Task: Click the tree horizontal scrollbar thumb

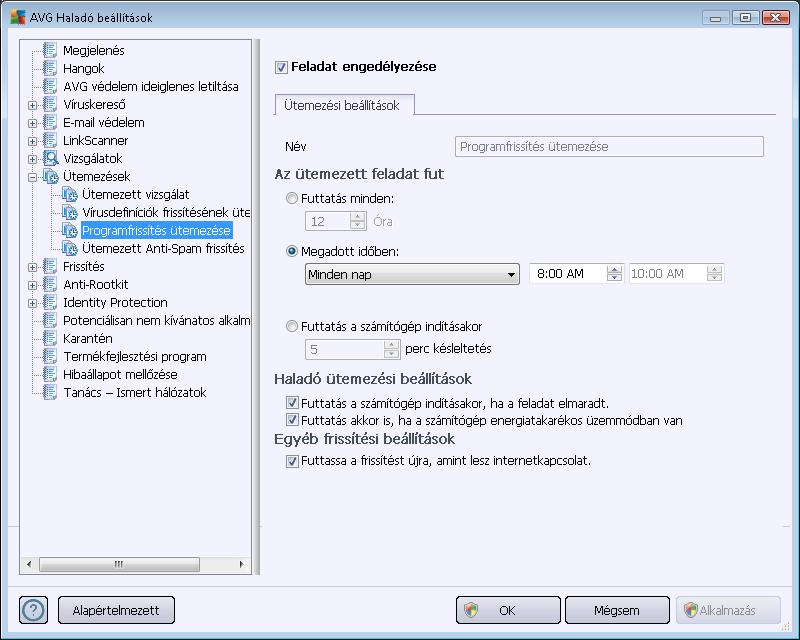Action: pyautogui.click(x=119, y=564)
